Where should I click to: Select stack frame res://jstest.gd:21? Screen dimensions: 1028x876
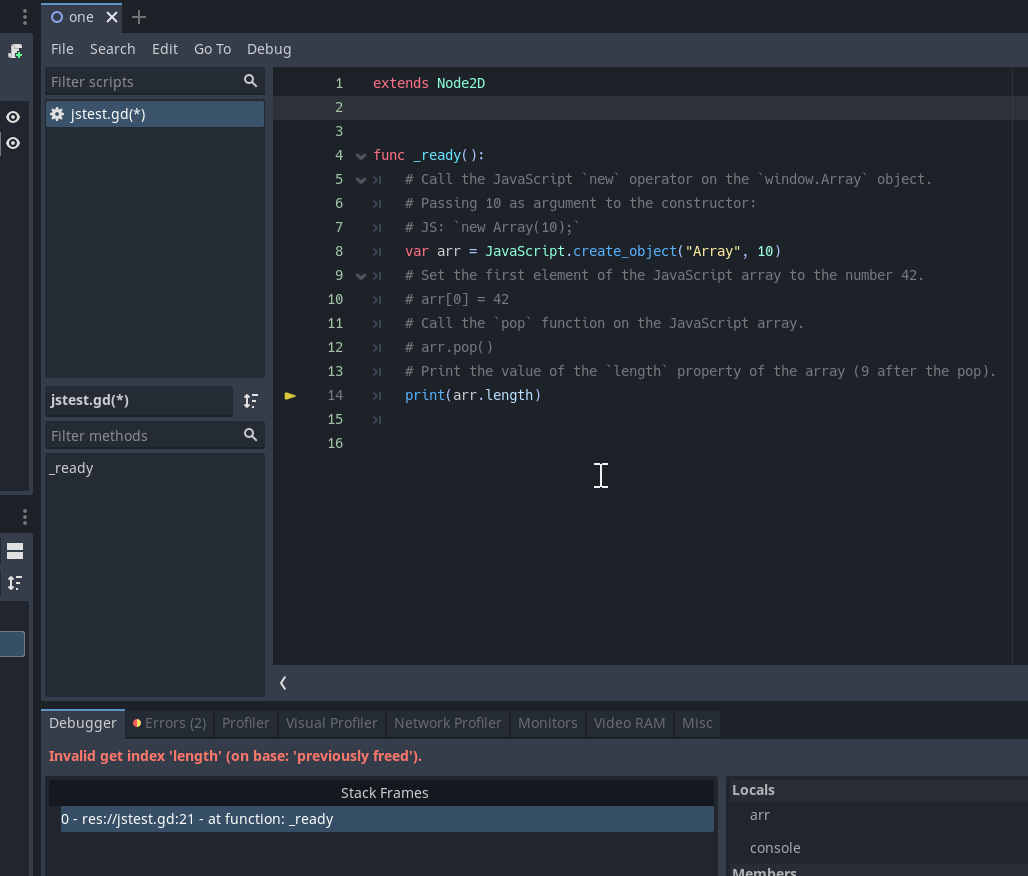pos(198,819)
